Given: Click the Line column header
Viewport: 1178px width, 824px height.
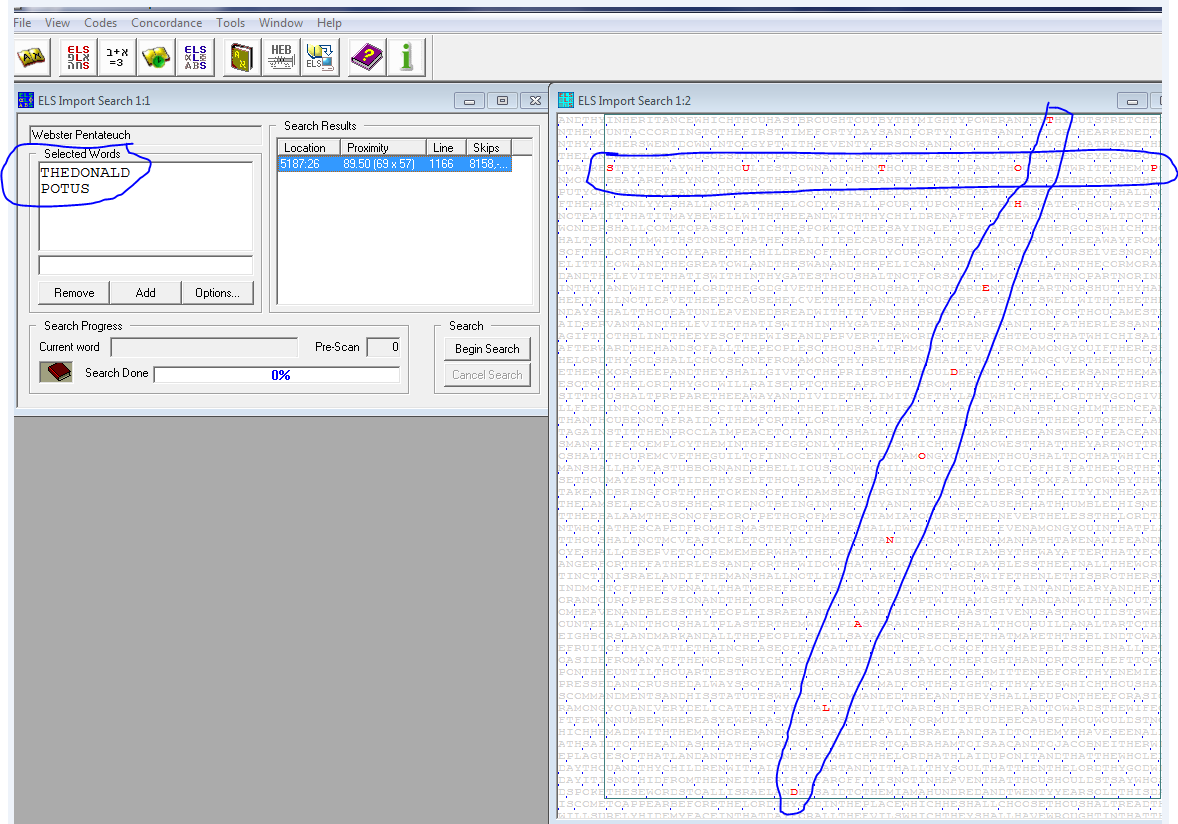Looking at the screenshot, I should (446, 147).
